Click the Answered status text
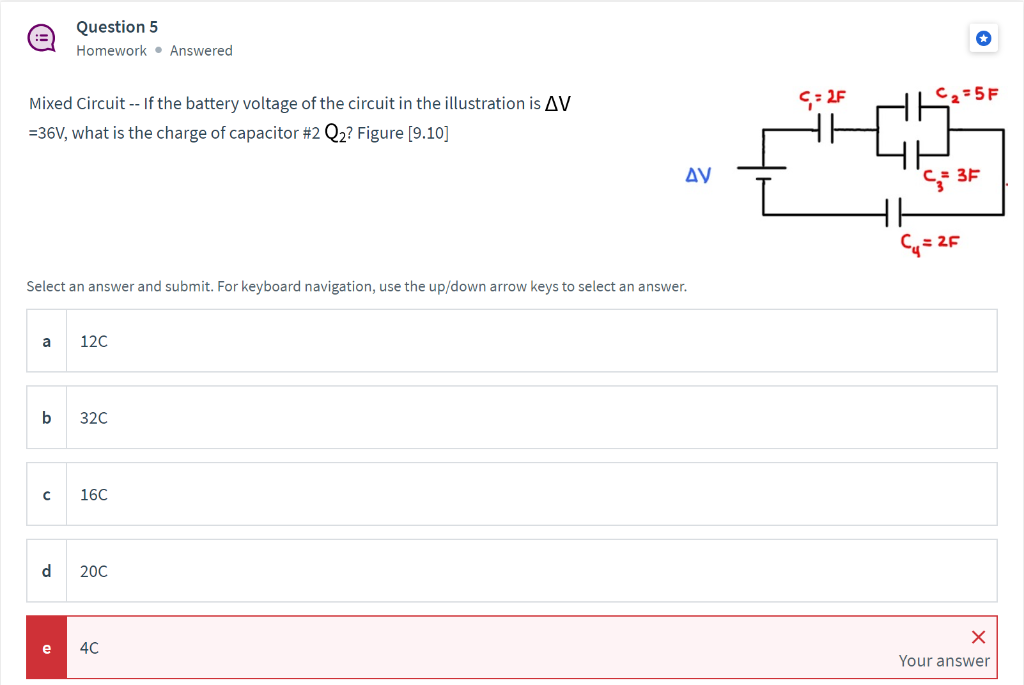This screenshot has height=685, width=1024. [x=200, y=50]
